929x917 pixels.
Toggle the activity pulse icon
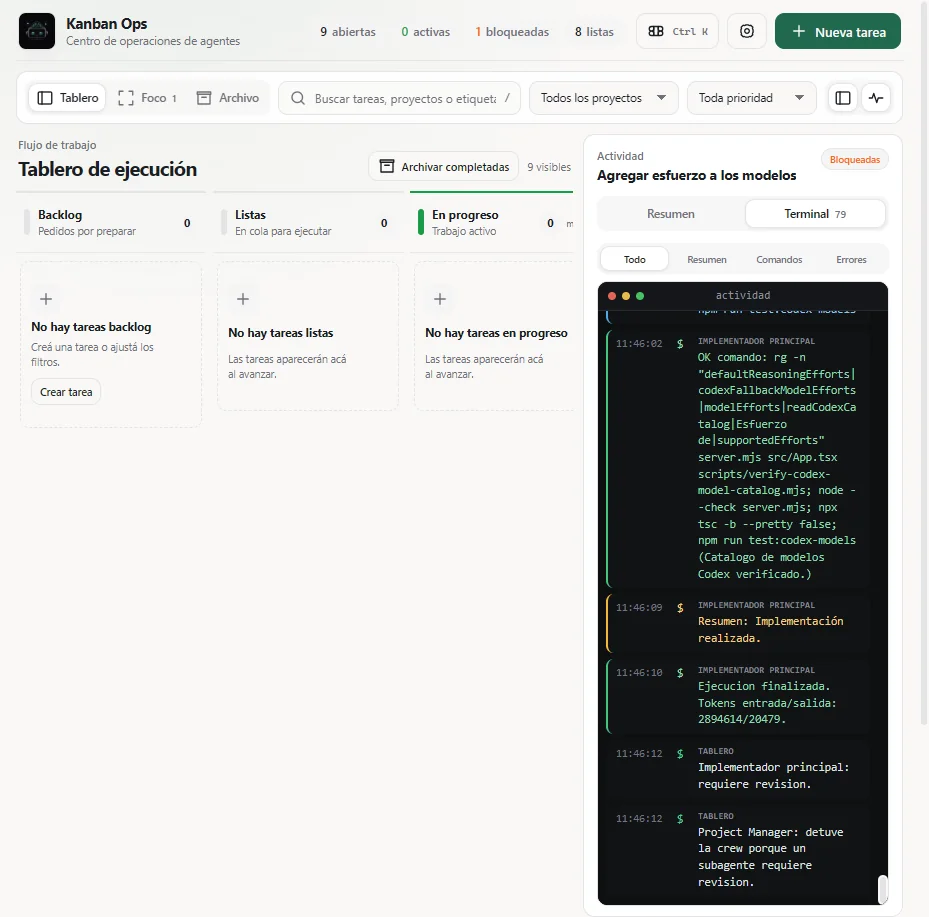click(x=876, y=98)
